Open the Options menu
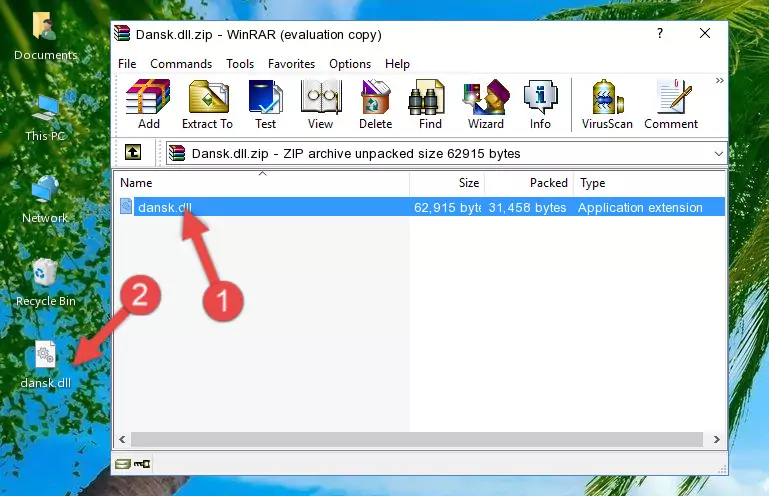Screen dimensions: 769x496 point(350,64)
